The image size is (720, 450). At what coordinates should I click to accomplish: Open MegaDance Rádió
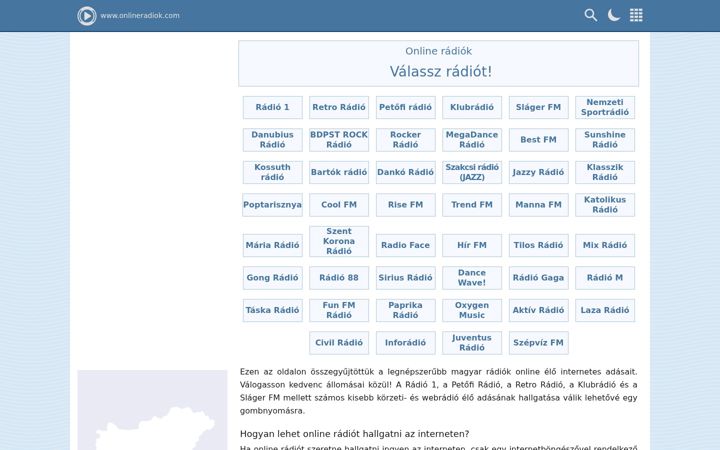pos(472,140)
